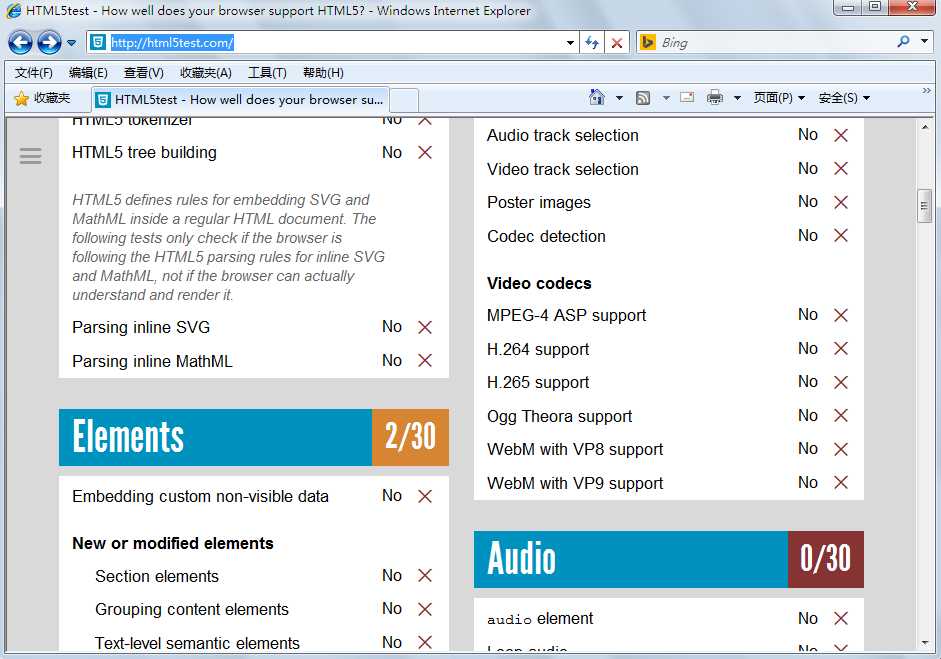Image resolution: width=941 pixels, height=659 pixels.
Task: Click the Print icon
Action: click(714, 98)
